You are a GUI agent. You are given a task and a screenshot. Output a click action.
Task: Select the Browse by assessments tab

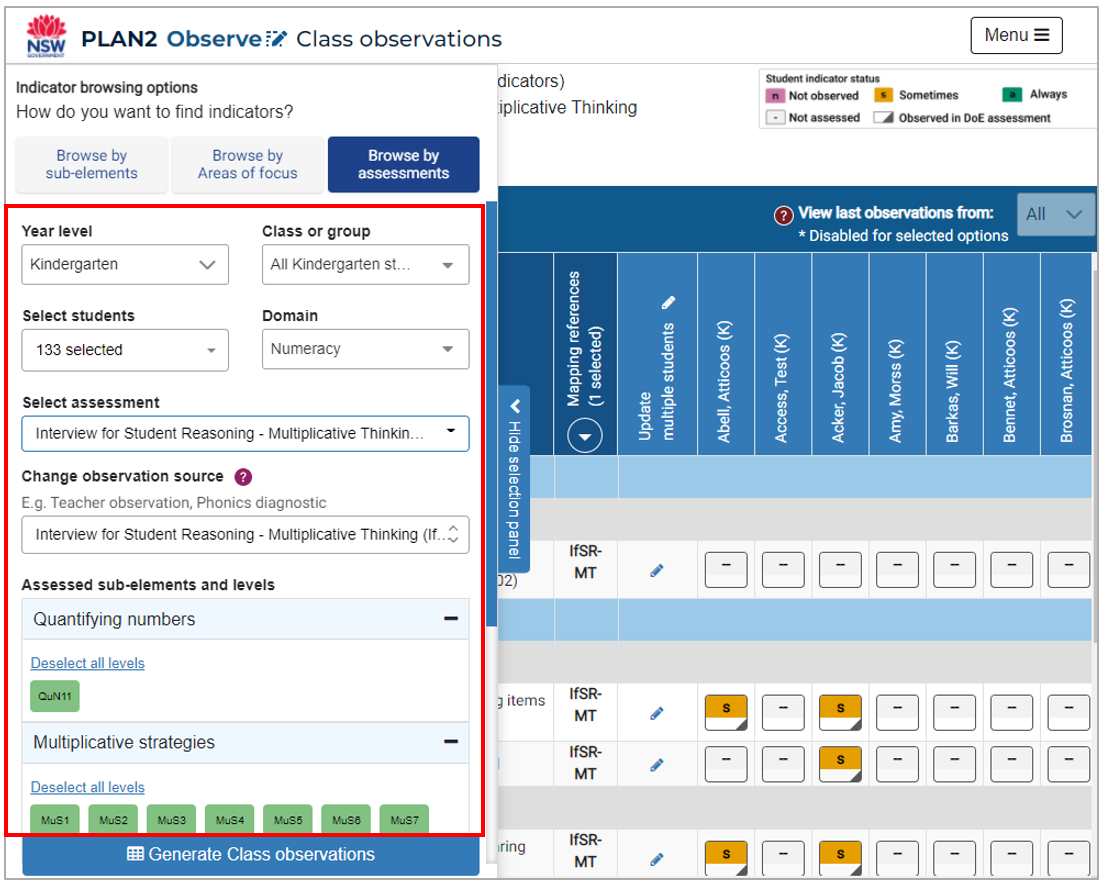[x=403, y=164]
